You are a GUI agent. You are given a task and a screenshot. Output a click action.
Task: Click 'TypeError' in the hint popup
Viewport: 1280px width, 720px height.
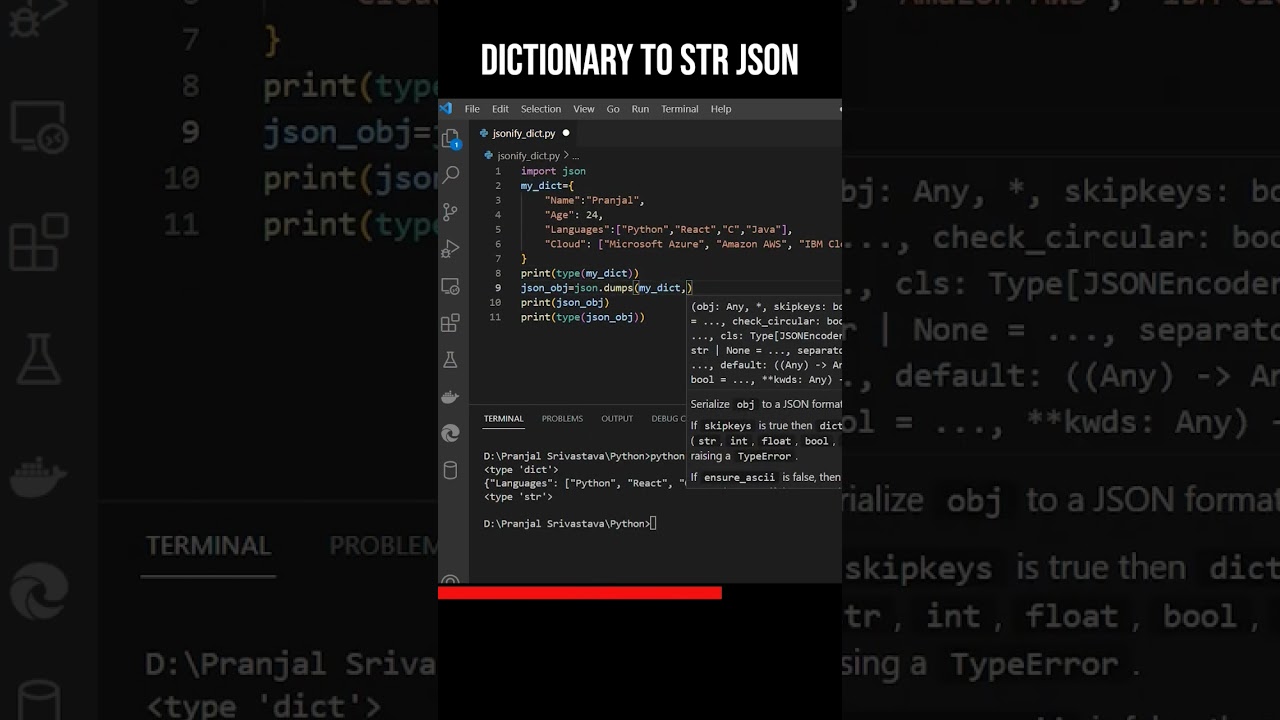click(765, 456)
